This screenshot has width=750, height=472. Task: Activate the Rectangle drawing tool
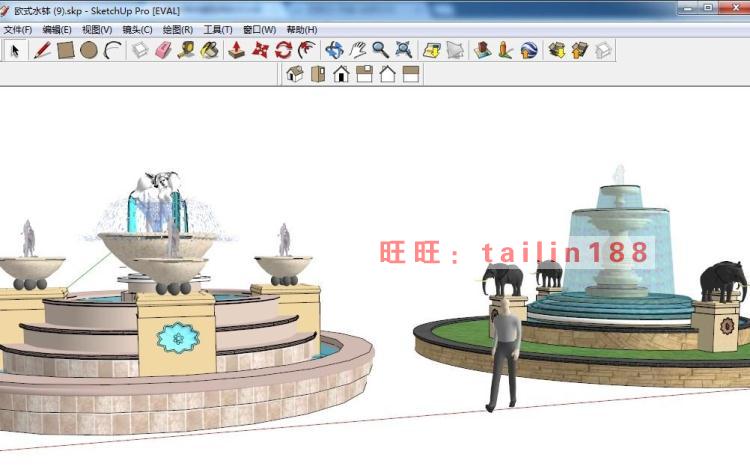point(66,50)
